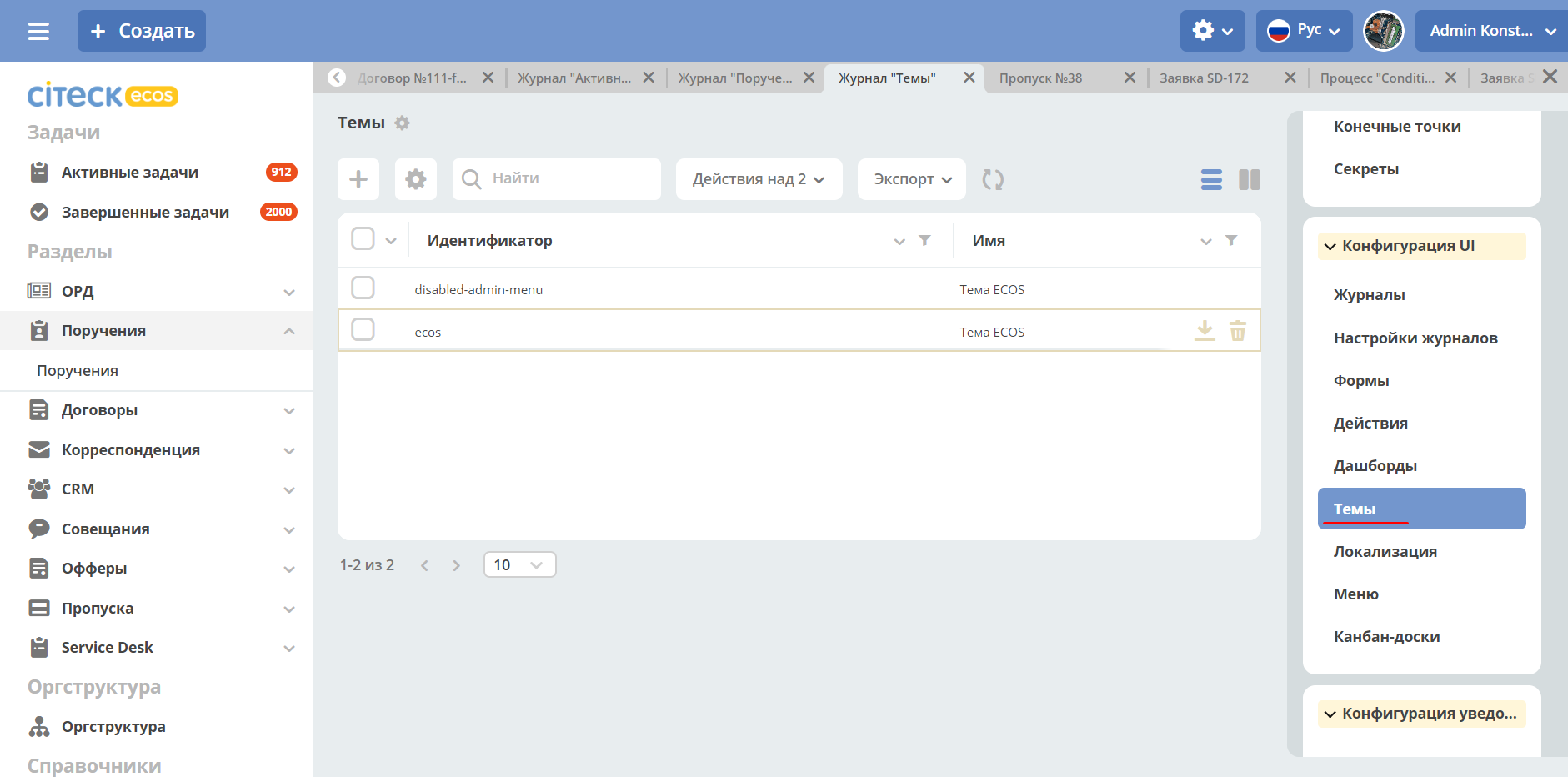
Task: Switch to Процесс "Conditi..." tab
Action: [1377, 78]
